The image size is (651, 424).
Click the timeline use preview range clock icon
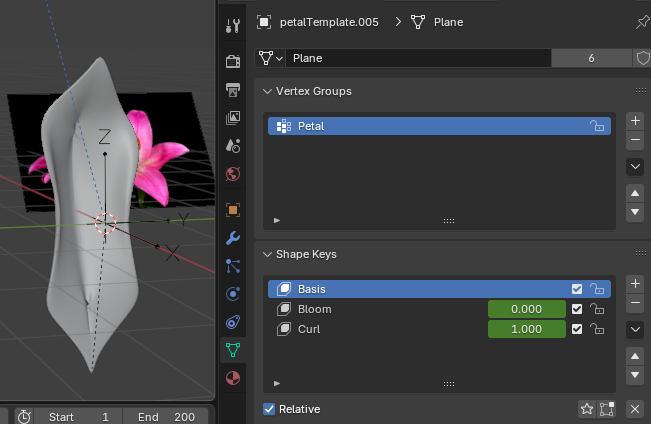[x=24, y=417]
